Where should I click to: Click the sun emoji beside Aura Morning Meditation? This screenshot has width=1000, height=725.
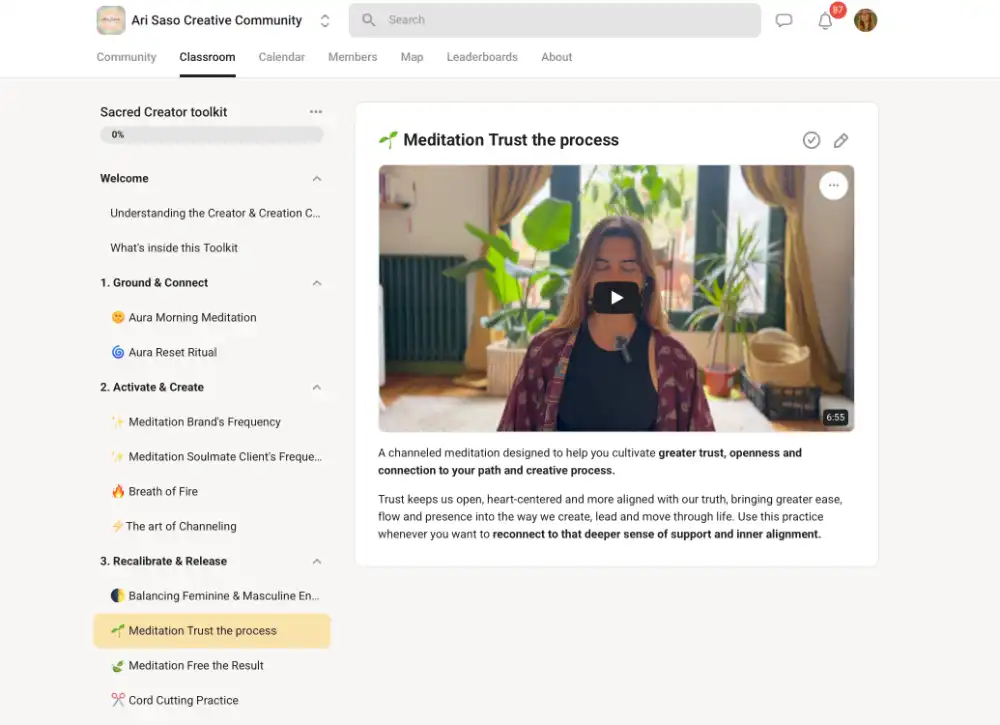(x=118, y=317)
